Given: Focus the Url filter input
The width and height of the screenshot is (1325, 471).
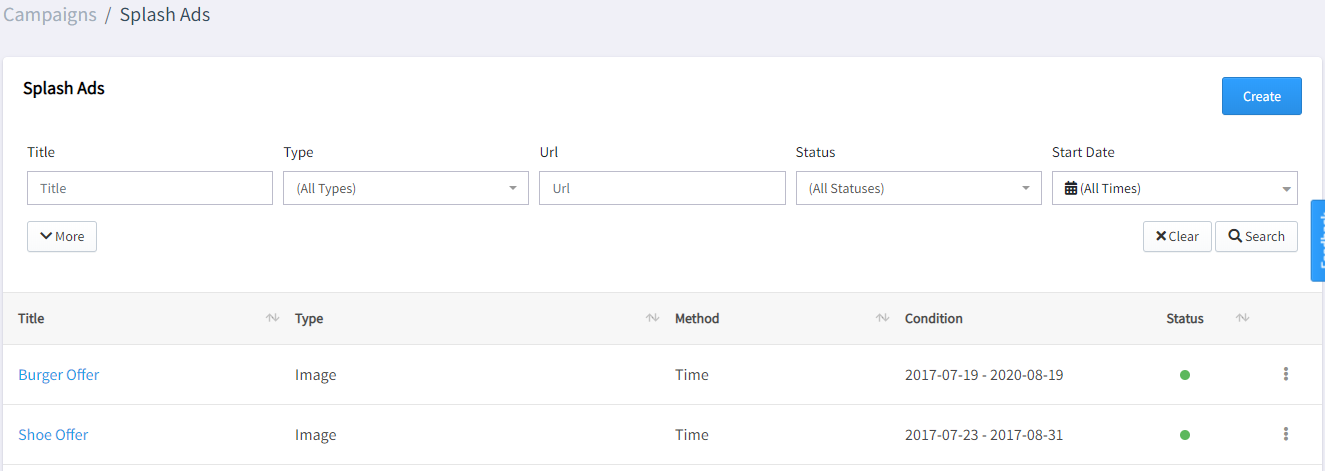Looking at the screenshot, I should 662,188.
